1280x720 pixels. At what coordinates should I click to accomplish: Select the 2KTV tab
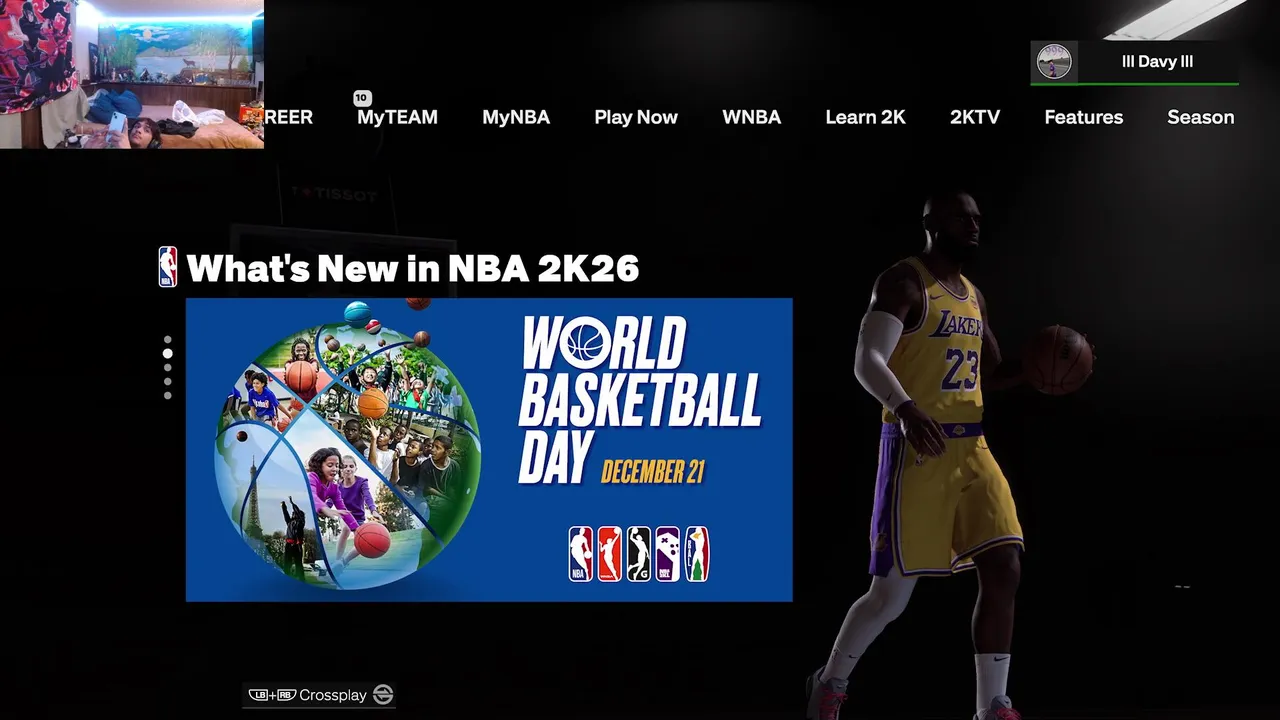975,117
